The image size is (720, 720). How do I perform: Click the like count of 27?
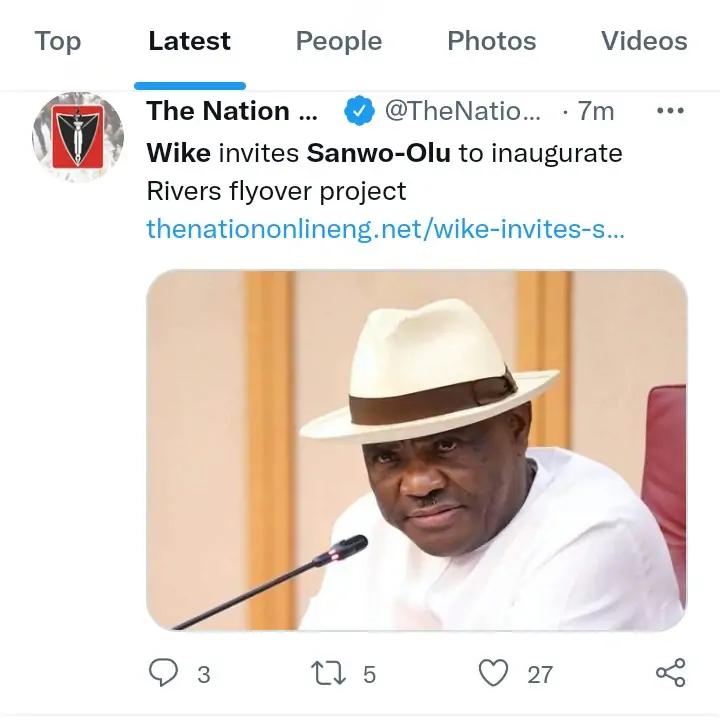(540, 675)
